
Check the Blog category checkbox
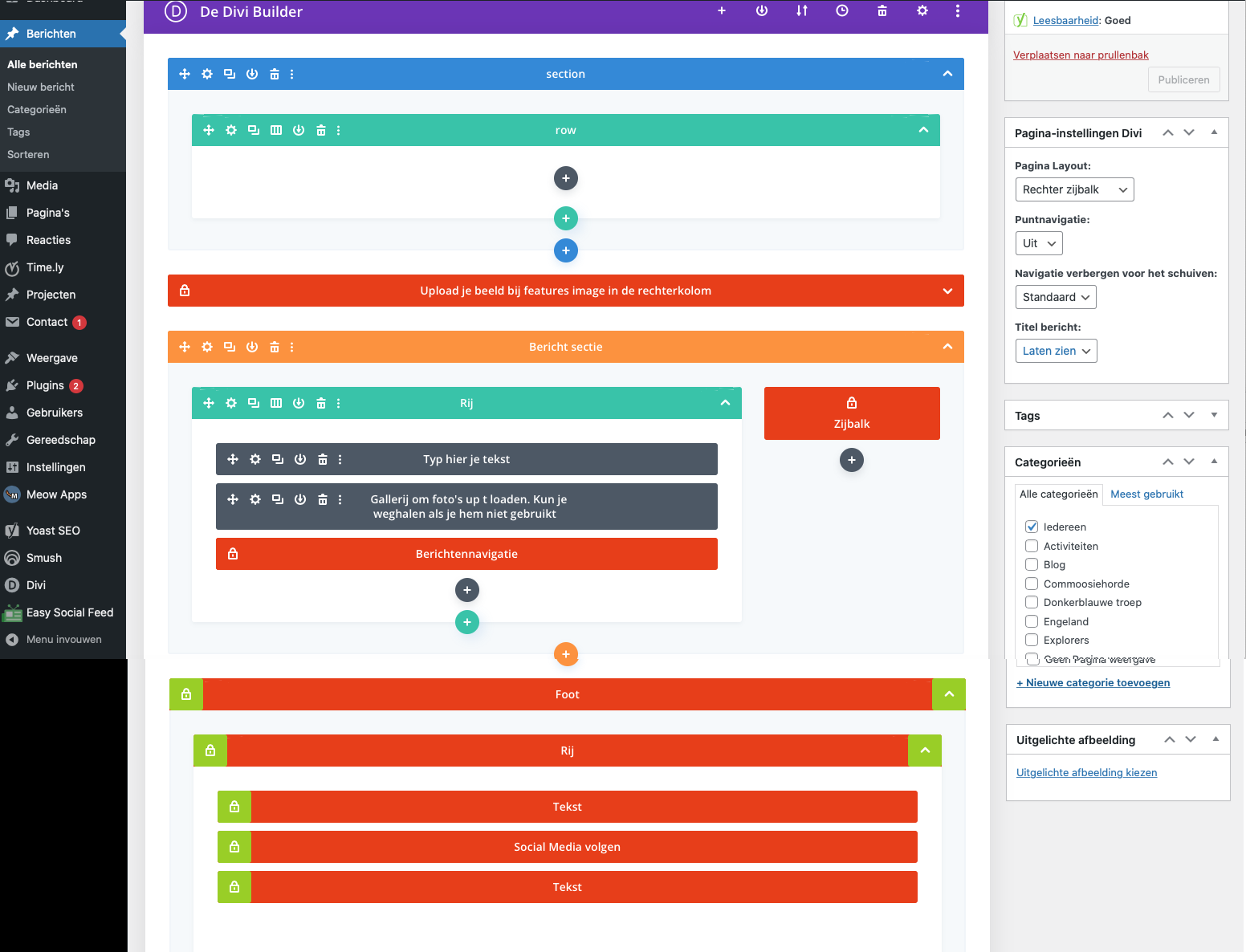(x=1032, y=564)
